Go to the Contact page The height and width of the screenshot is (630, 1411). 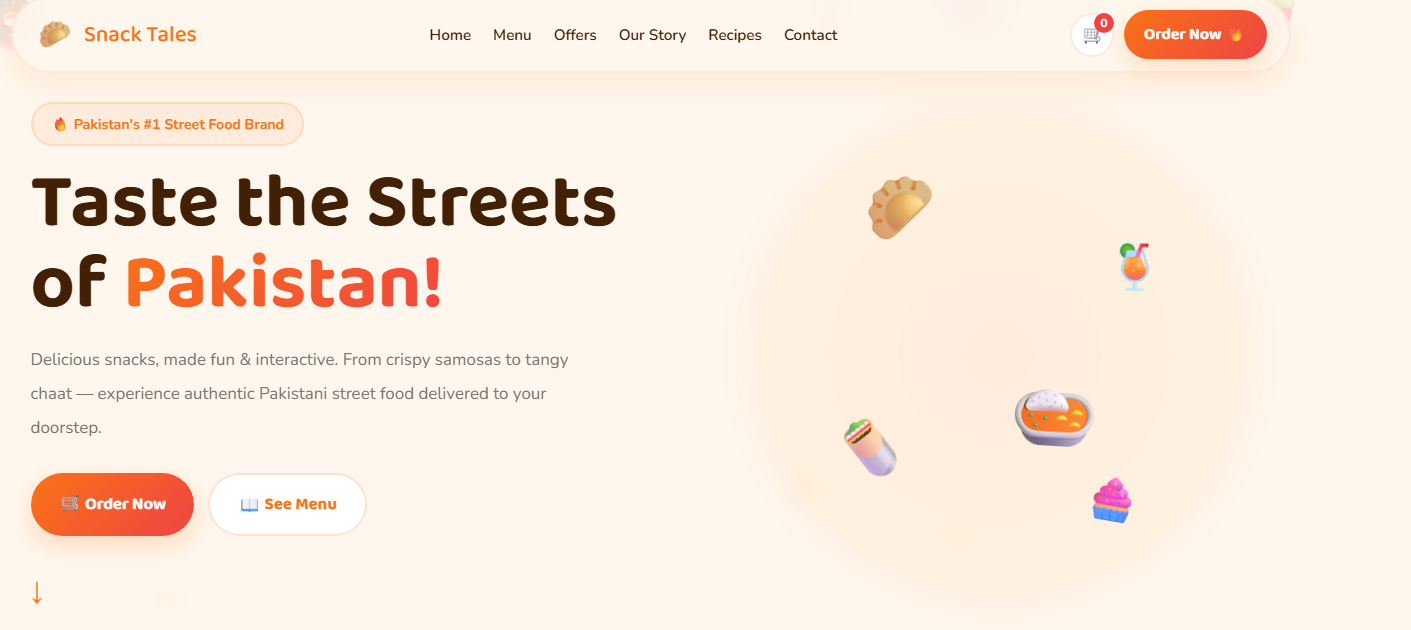(x=810, y=35)
